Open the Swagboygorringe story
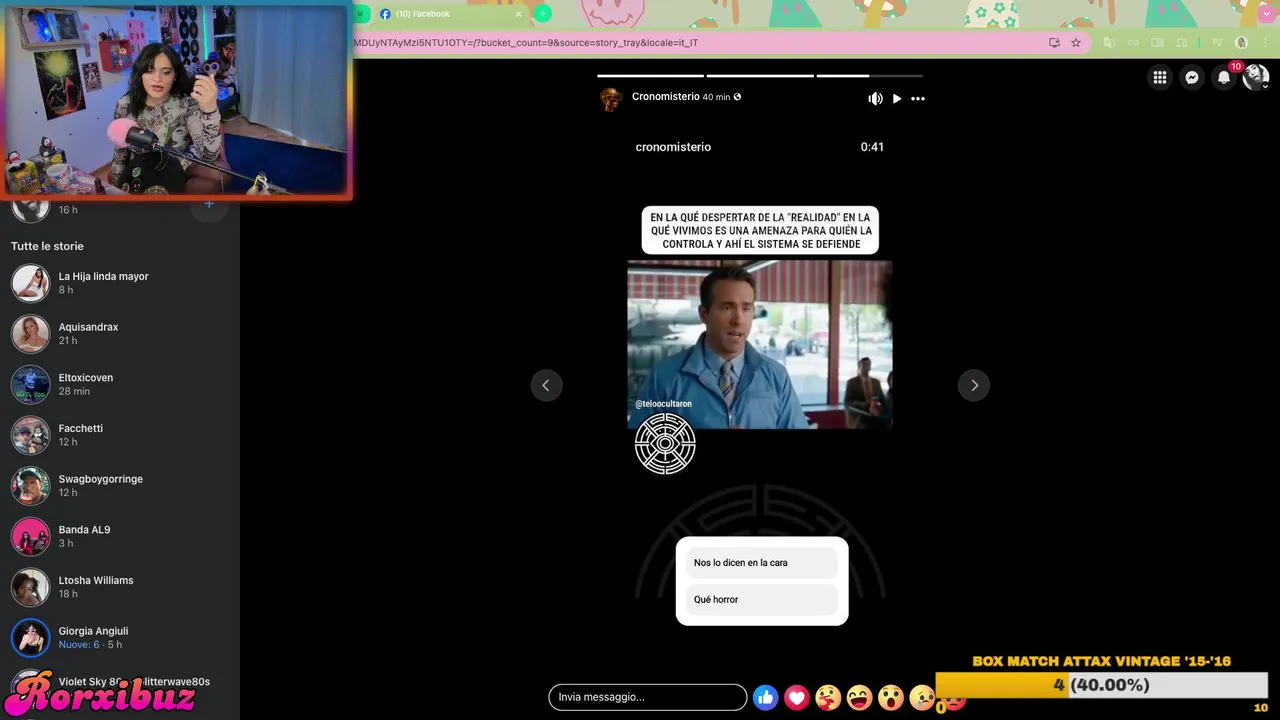Viewport: 1280px width, 720px height. (120, 485)
